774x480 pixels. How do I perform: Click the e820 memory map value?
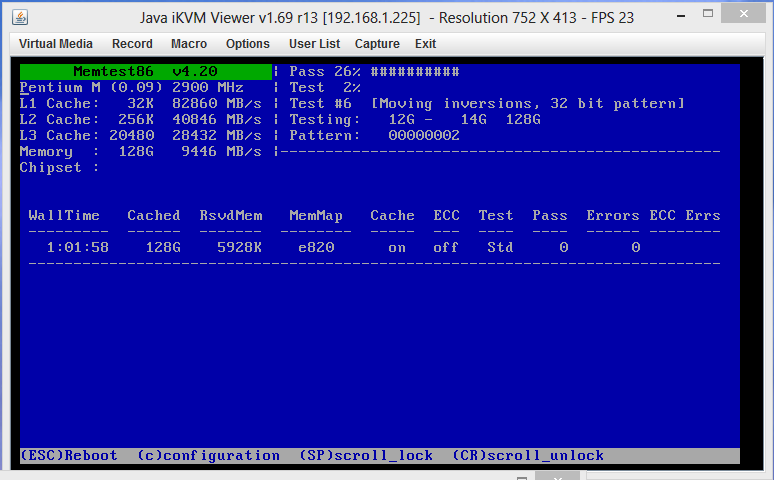(316, 247)
